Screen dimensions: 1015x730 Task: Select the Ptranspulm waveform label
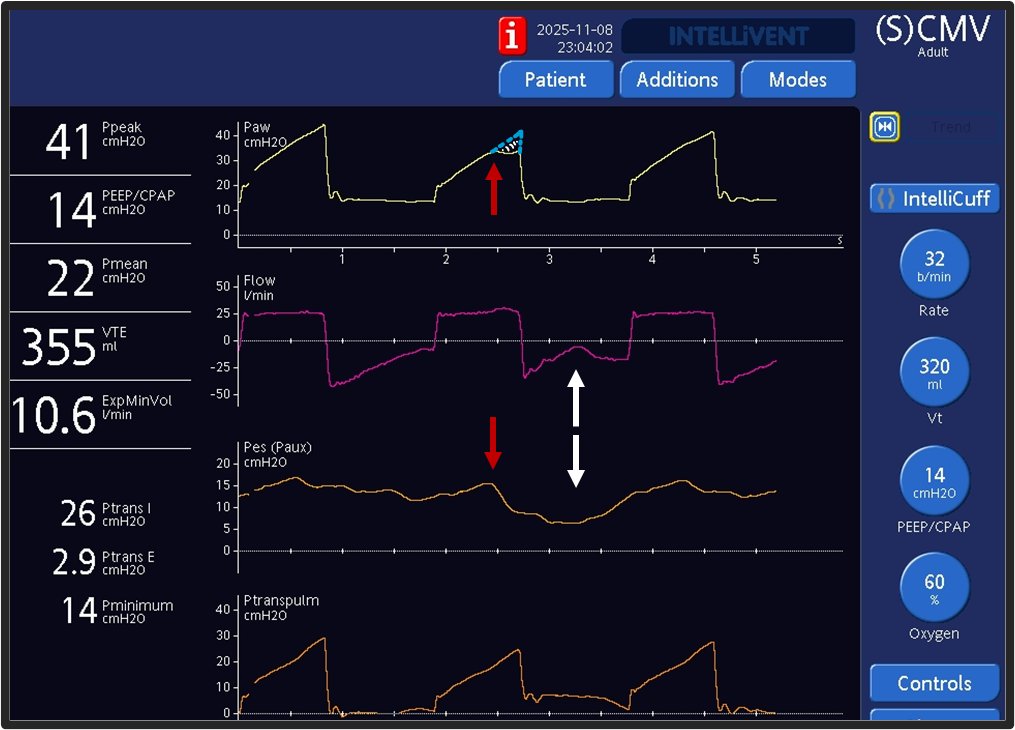coord(281,607)
